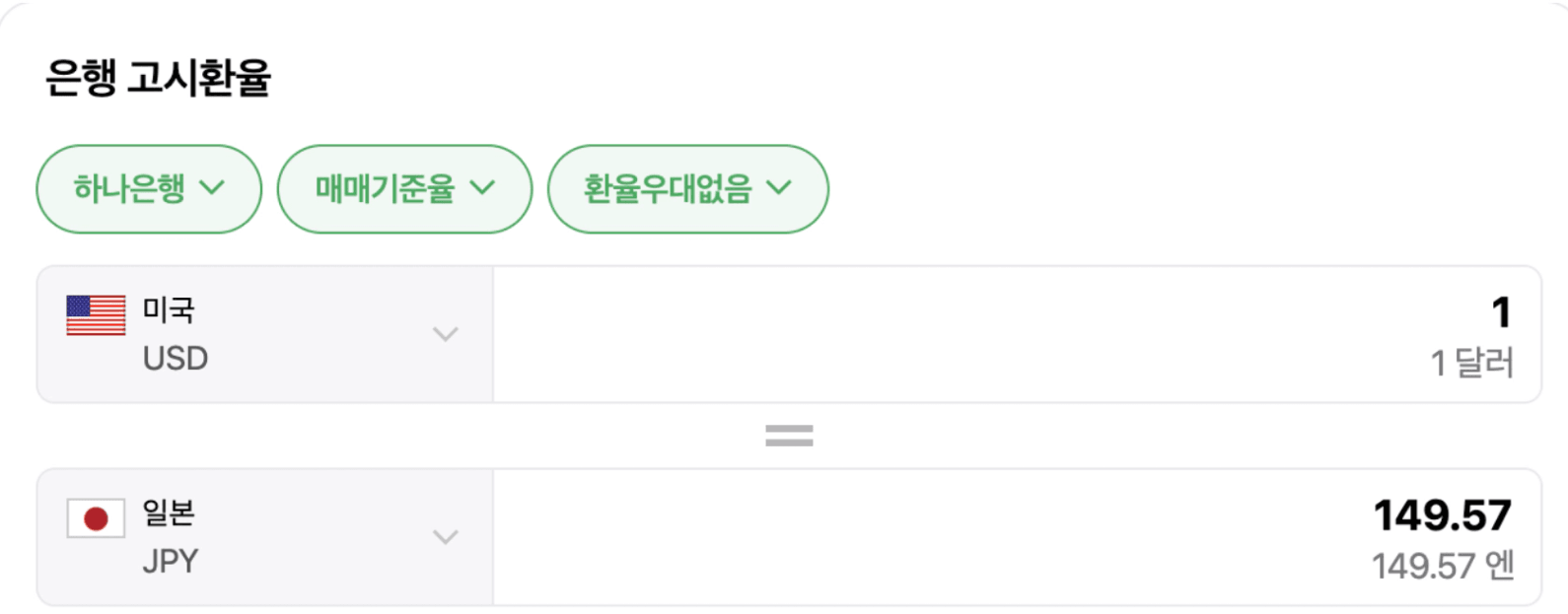Click the "1 달러" amount caption
This screenshot has width=1568, height=614.
click(x=1471, y=364)
